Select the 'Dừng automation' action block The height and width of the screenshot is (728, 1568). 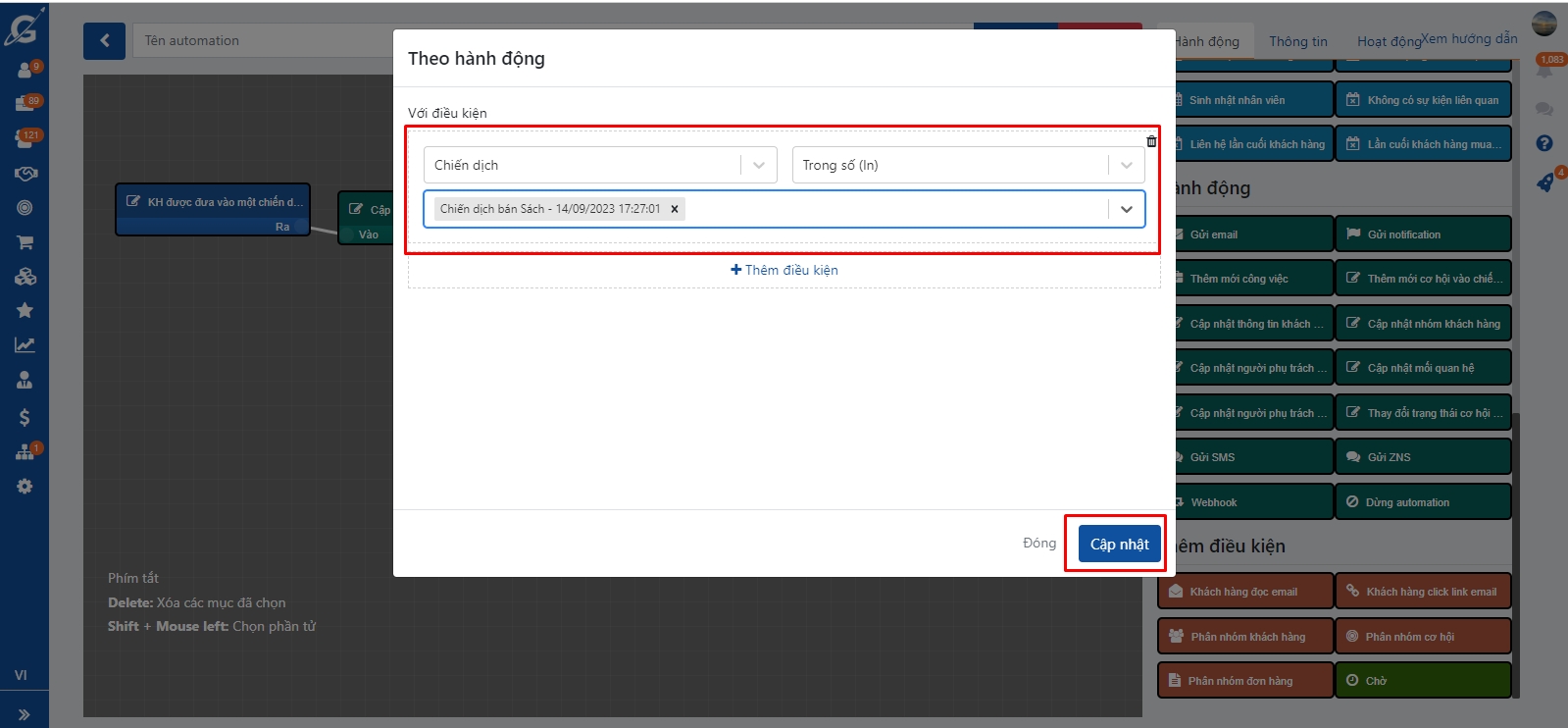coord(1422,502)
